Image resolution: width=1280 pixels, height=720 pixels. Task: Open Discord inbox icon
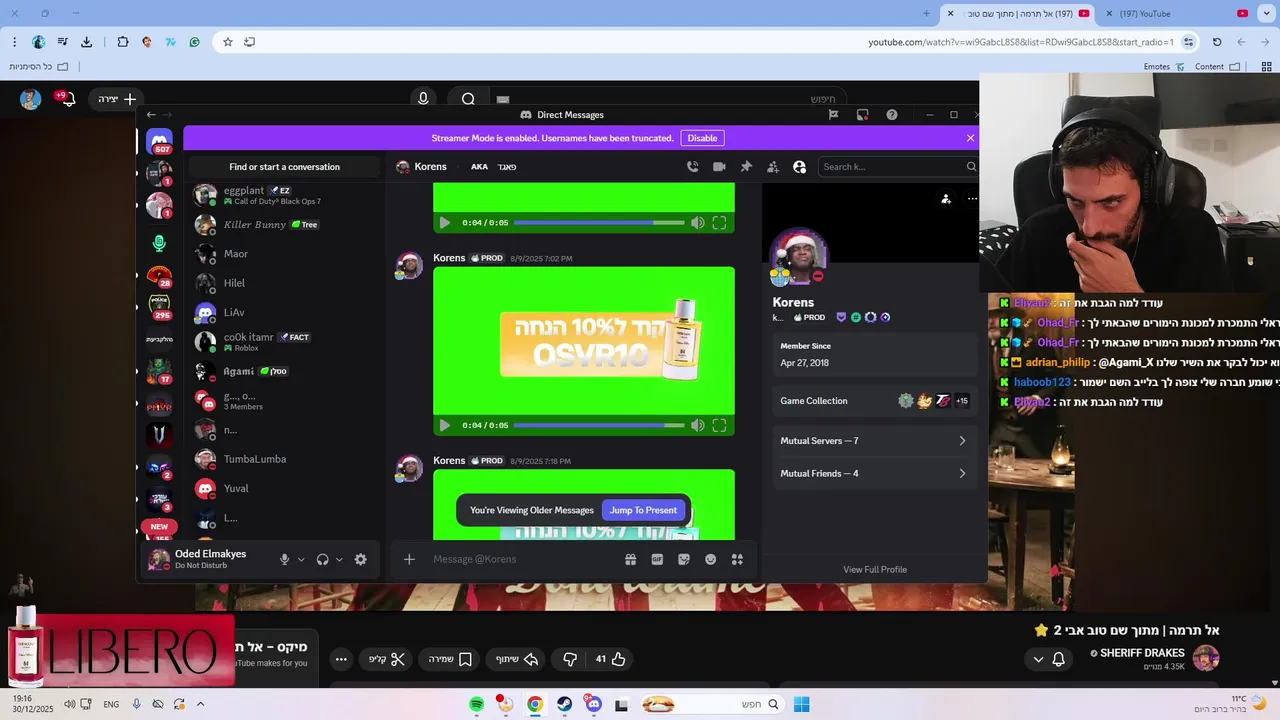(863, 115)
